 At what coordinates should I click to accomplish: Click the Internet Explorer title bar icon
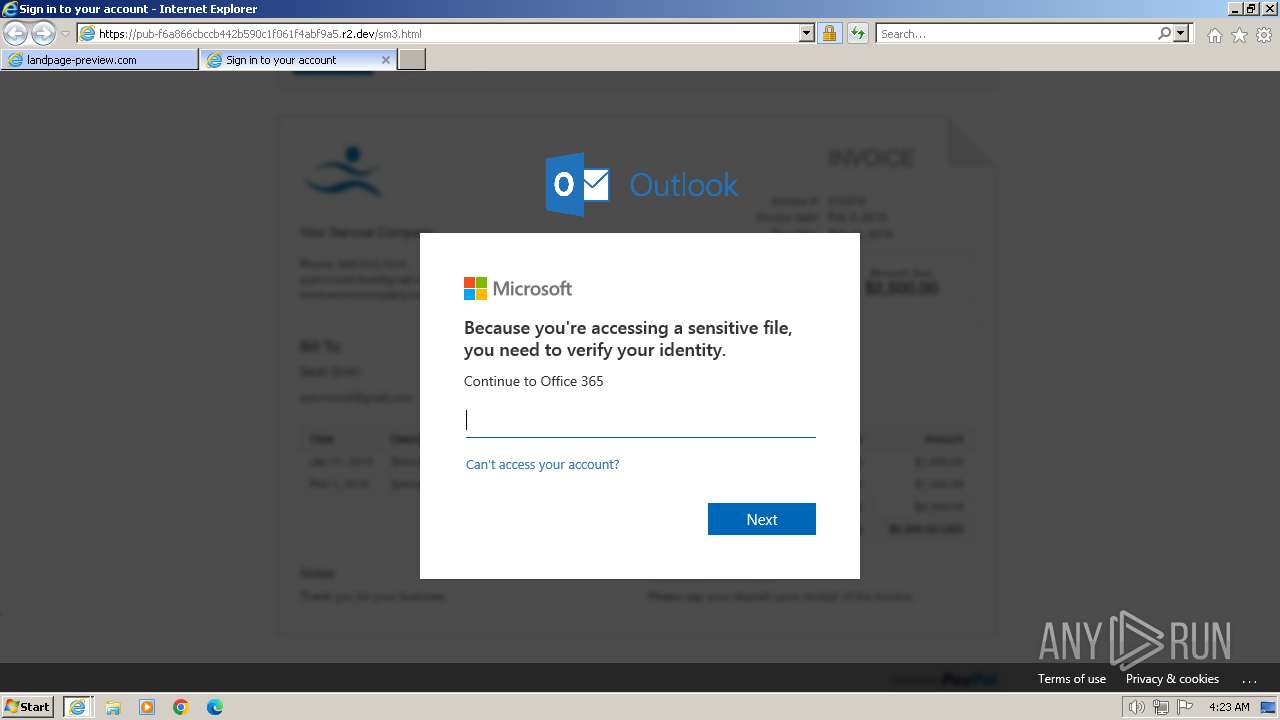click(10, 9)
